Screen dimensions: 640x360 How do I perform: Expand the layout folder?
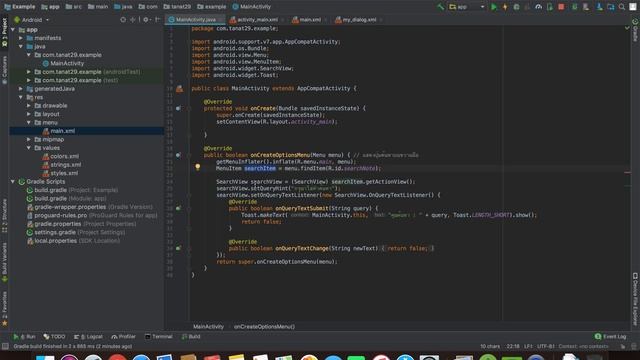coord(29,114)
